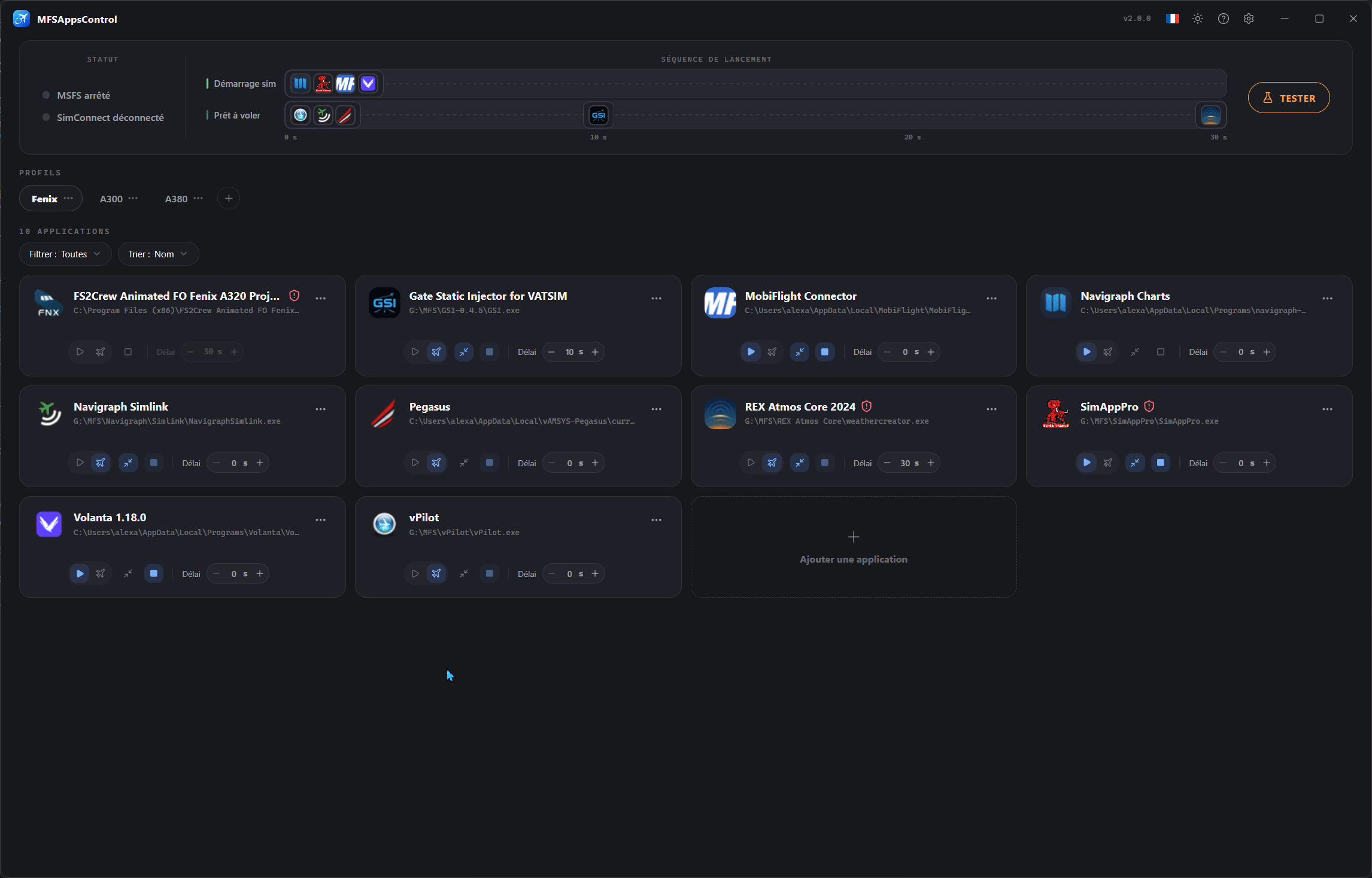Toggle close-with-sim square for REX Atmos Core
The image size is (1372, 878).
825,463
